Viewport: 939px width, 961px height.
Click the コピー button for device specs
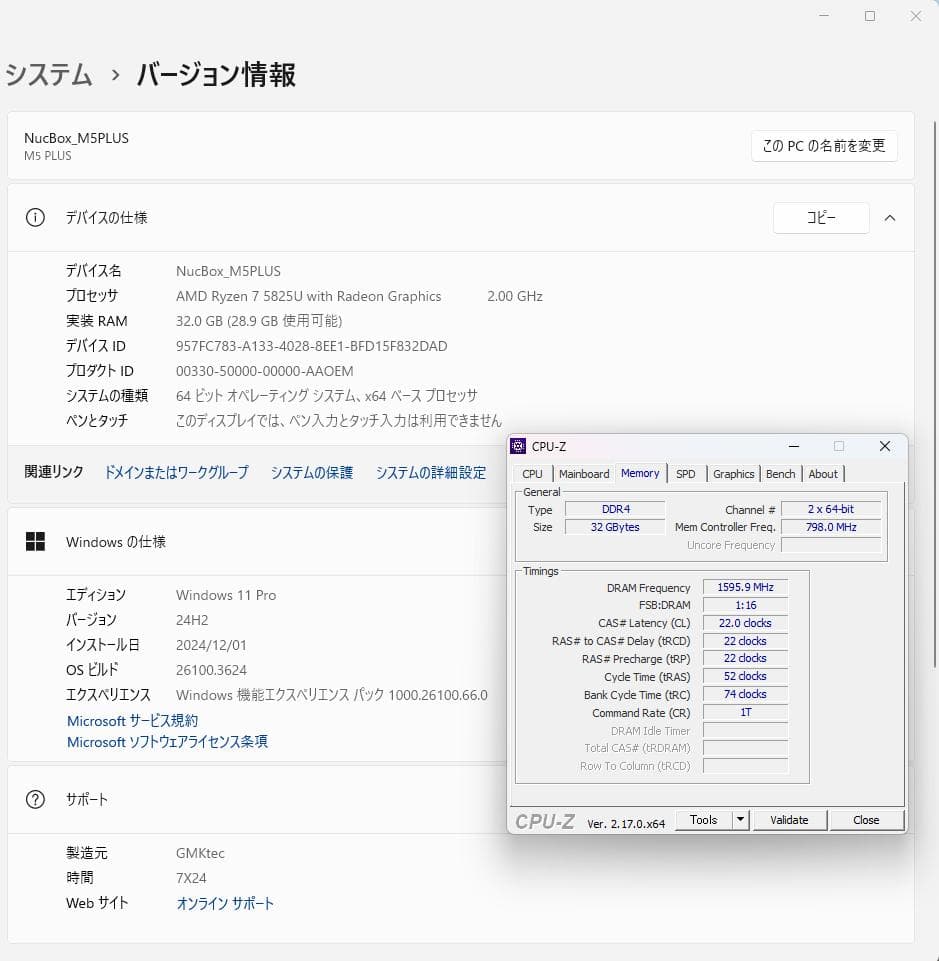click(x=820, y=218)
